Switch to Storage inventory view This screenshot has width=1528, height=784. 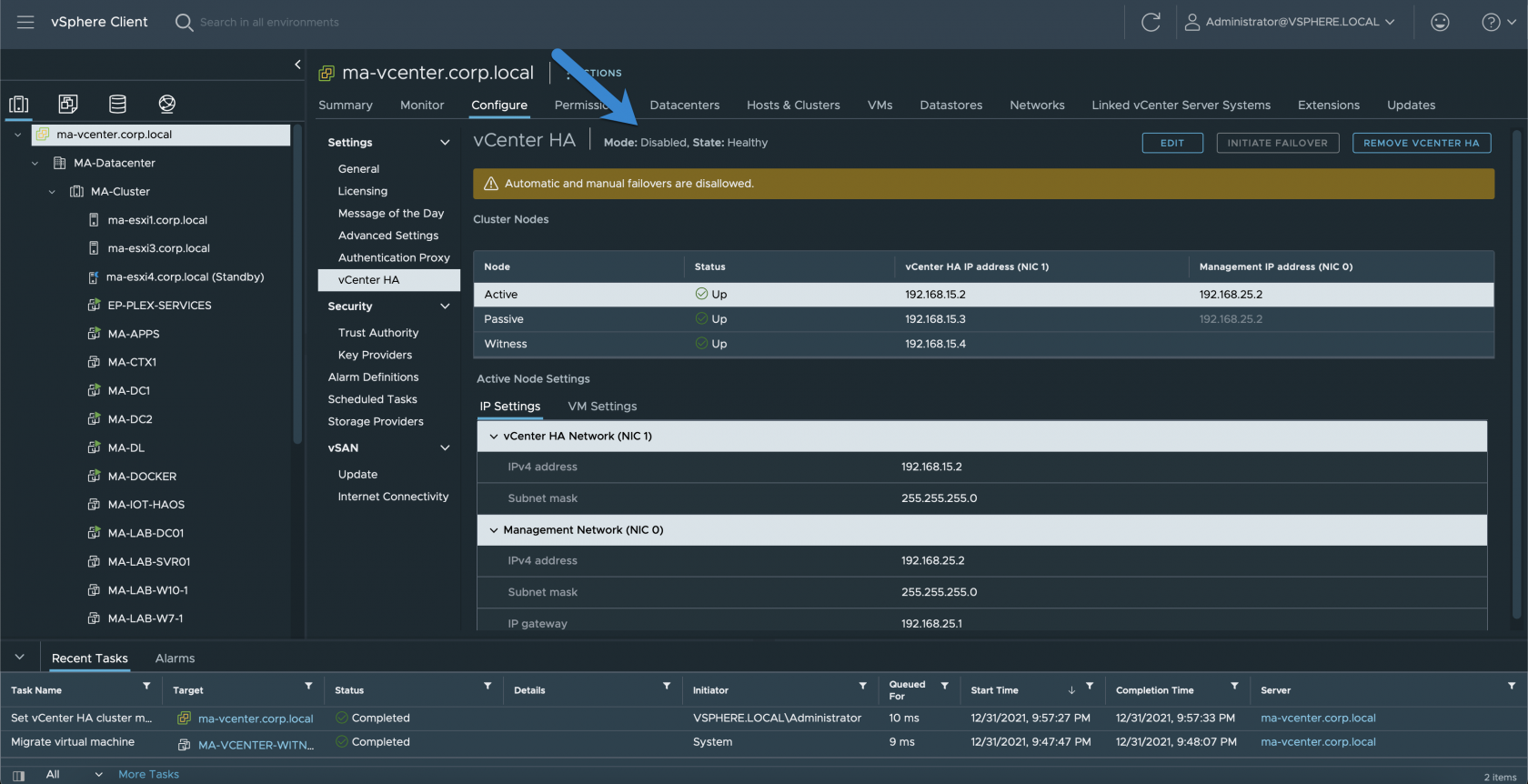point(117,104)
